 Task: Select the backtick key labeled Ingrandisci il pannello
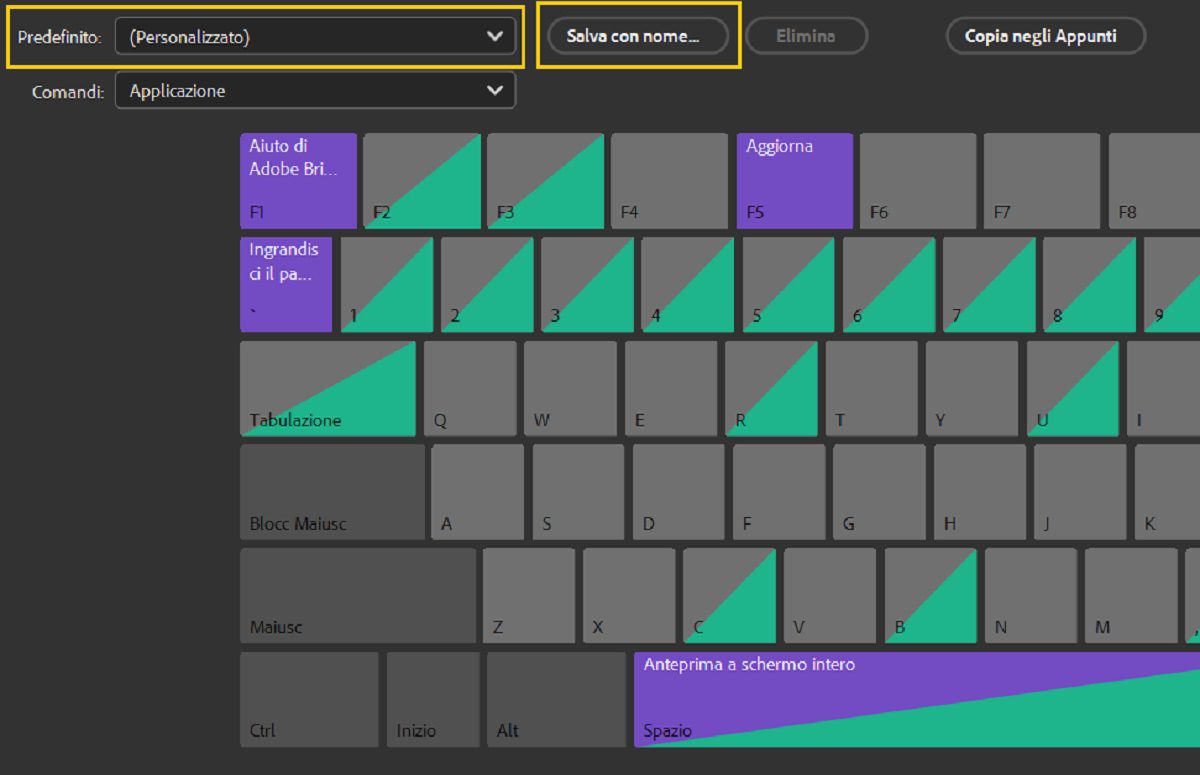pos(286,285)
